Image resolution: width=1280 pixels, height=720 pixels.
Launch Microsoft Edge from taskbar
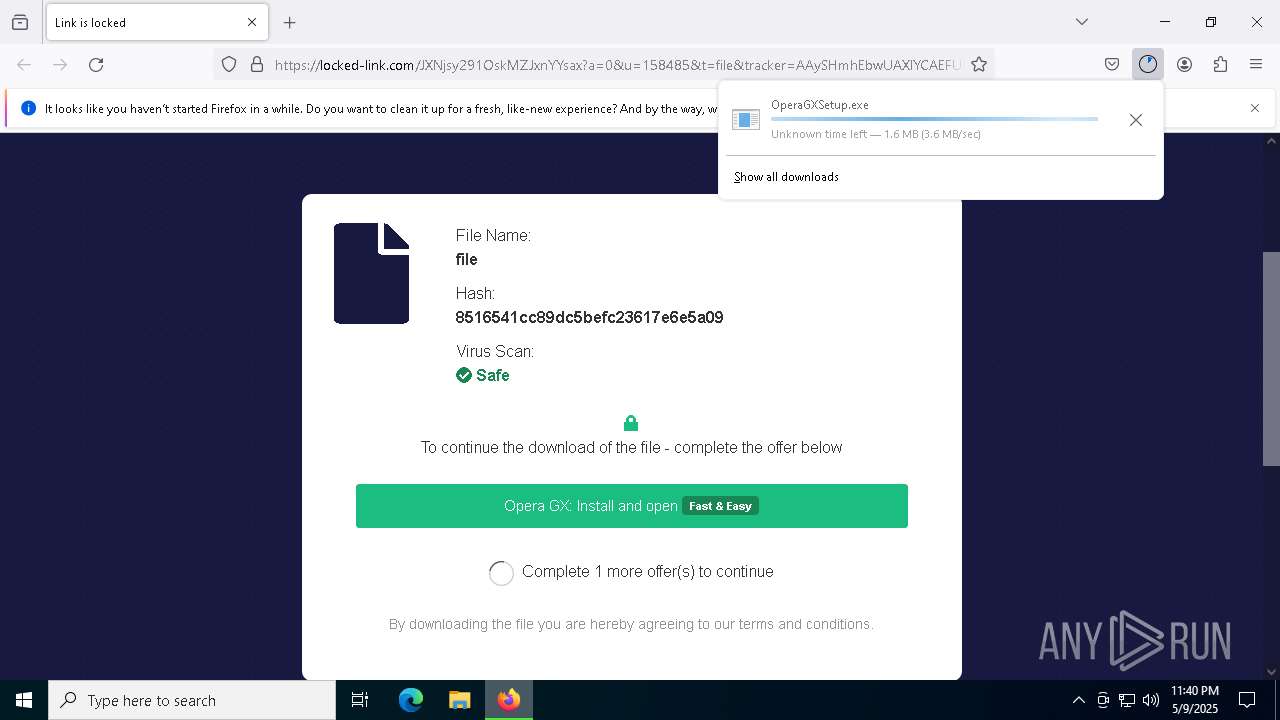point(411,700)
